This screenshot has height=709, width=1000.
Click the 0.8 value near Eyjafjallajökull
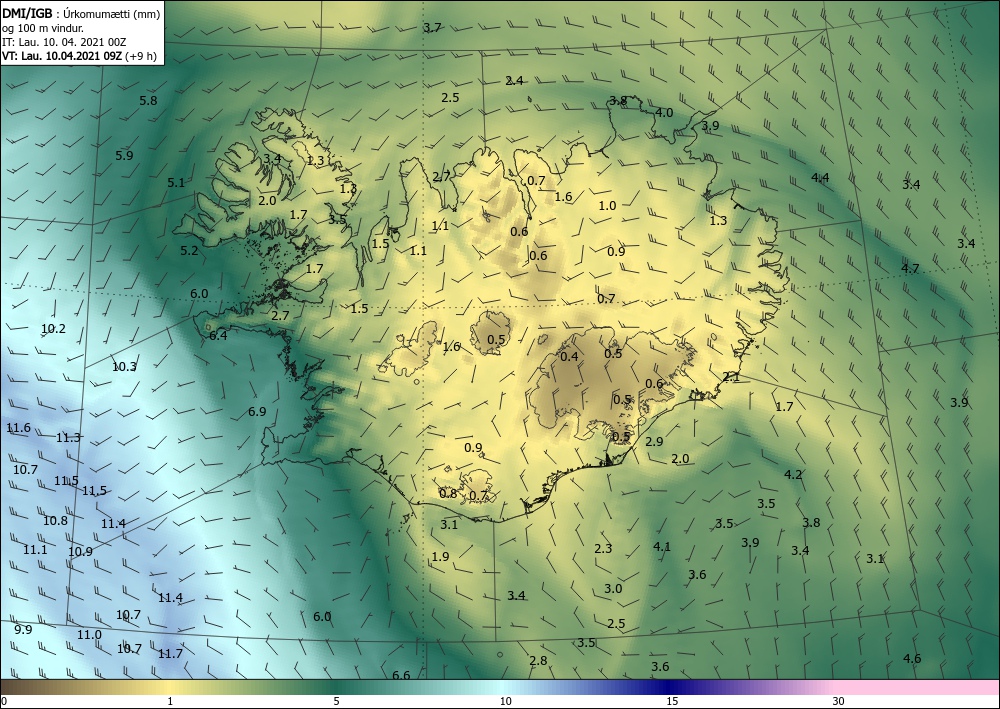(x=448, y=493)
